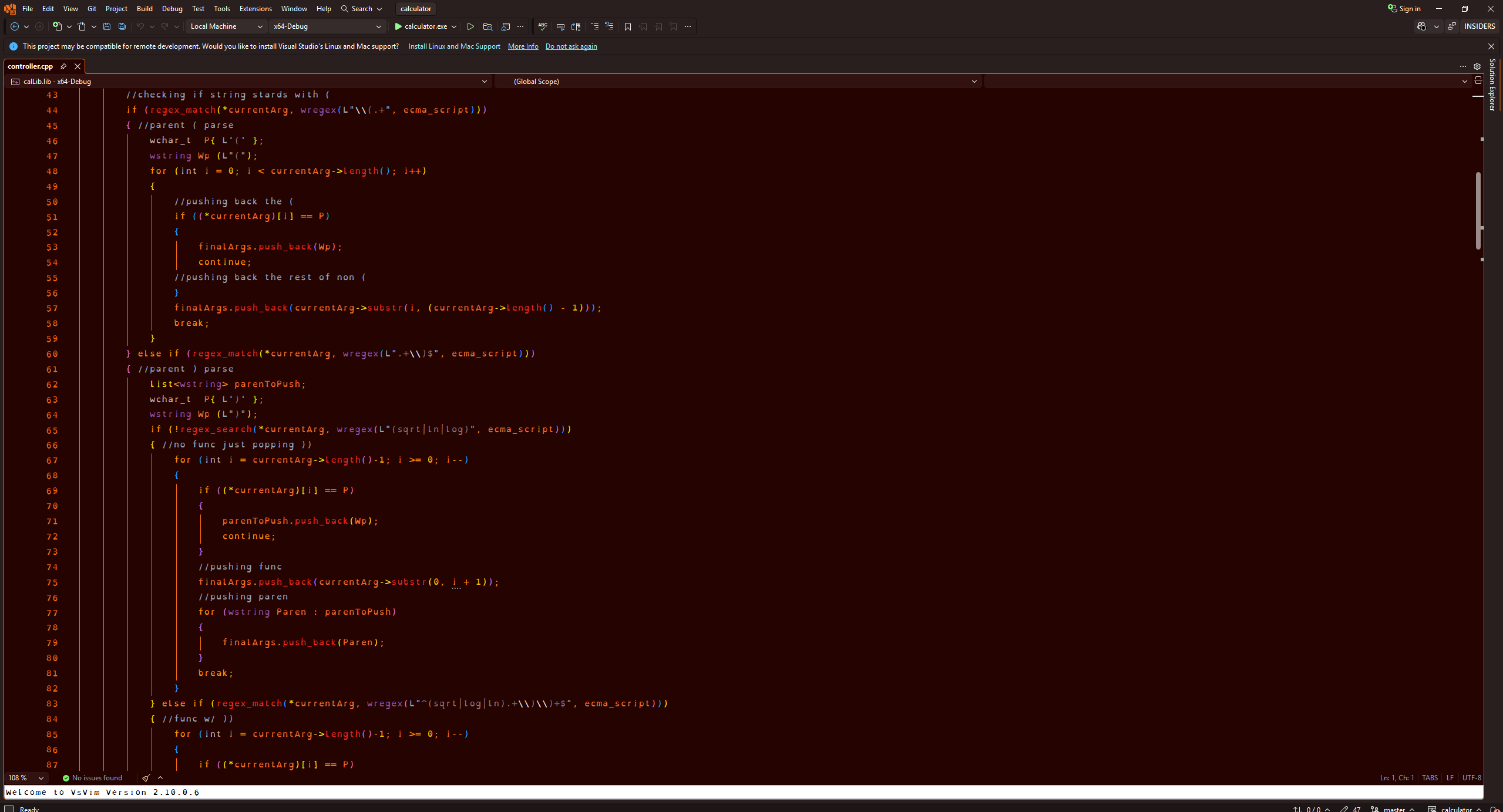Unpin the controller.cpp tab
The height and width of the screenshot is (812, 1503).
pos(63,66)
